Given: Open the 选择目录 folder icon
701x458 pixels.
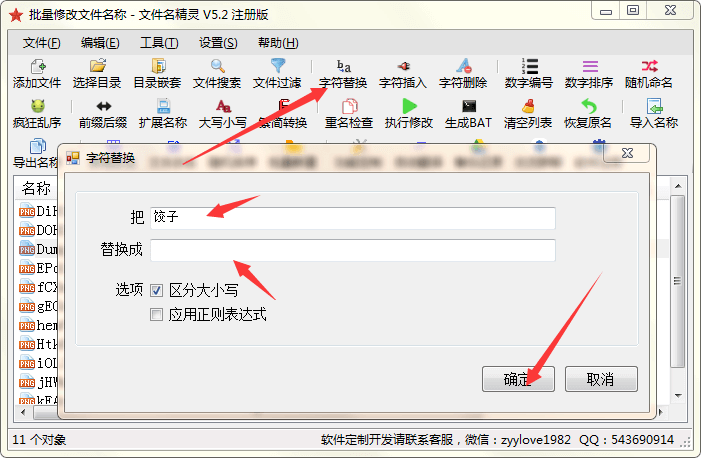Looking at the screenshot, I should (x=97, y=66).
